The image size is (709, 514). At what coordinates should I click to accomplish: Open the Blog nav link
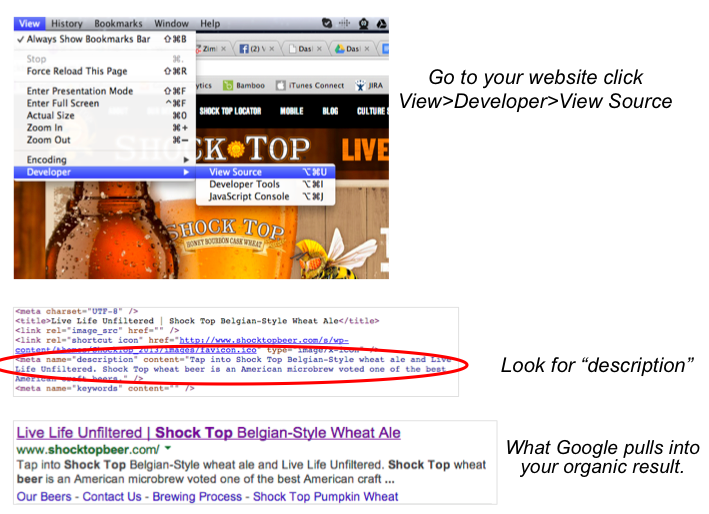pyautogui.click(x=330, y=111)
